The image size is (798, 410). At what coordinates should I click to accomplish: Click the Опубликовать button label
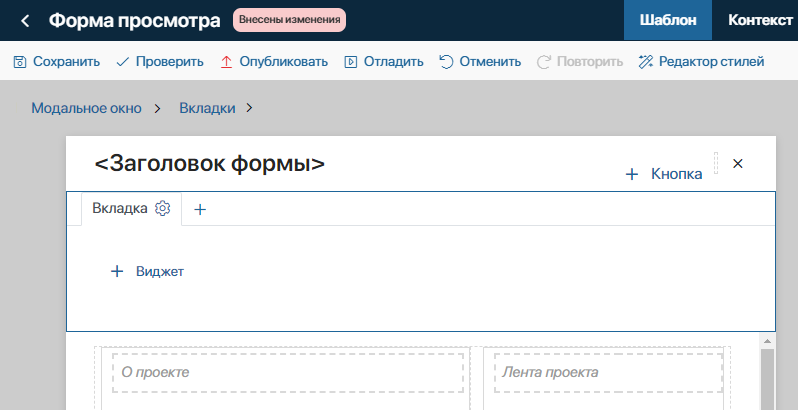283,62
